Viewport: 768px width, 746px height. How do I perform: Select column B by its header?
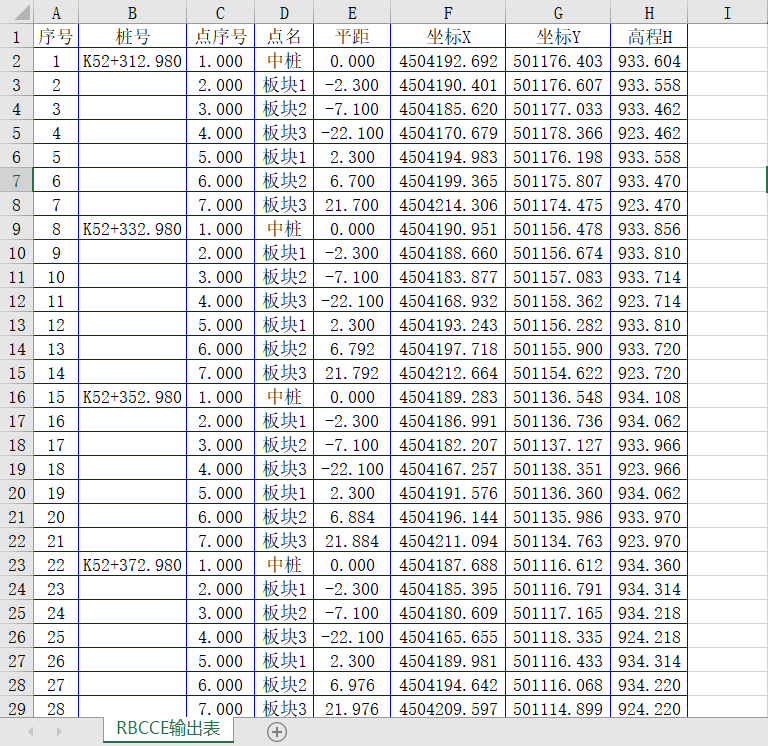click(132, 13)
